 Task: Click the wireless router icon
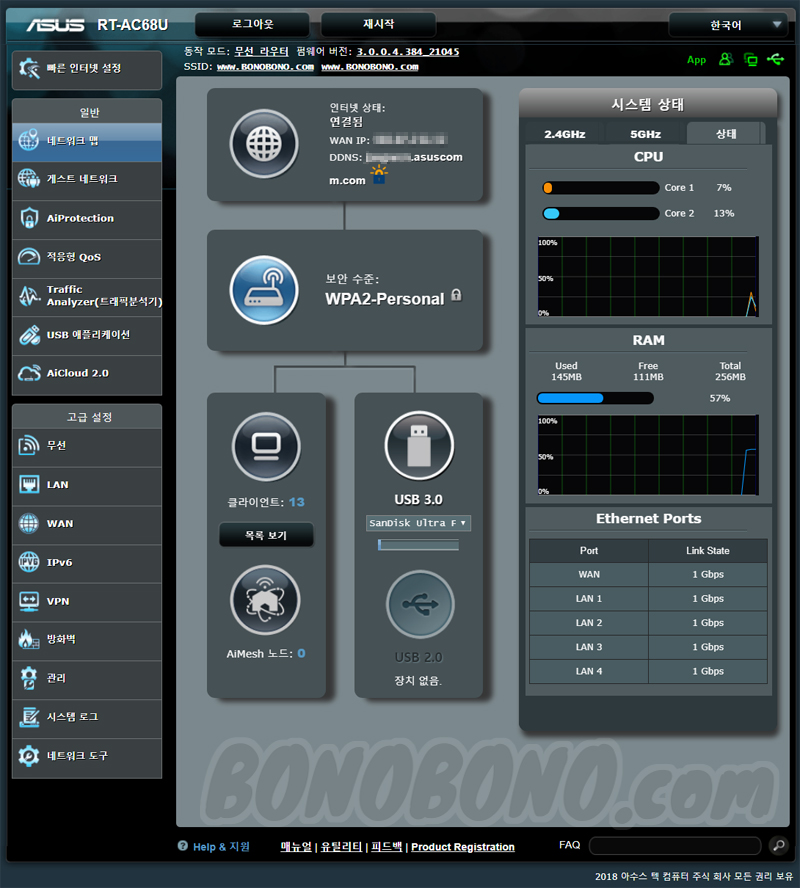coord(264,290)
